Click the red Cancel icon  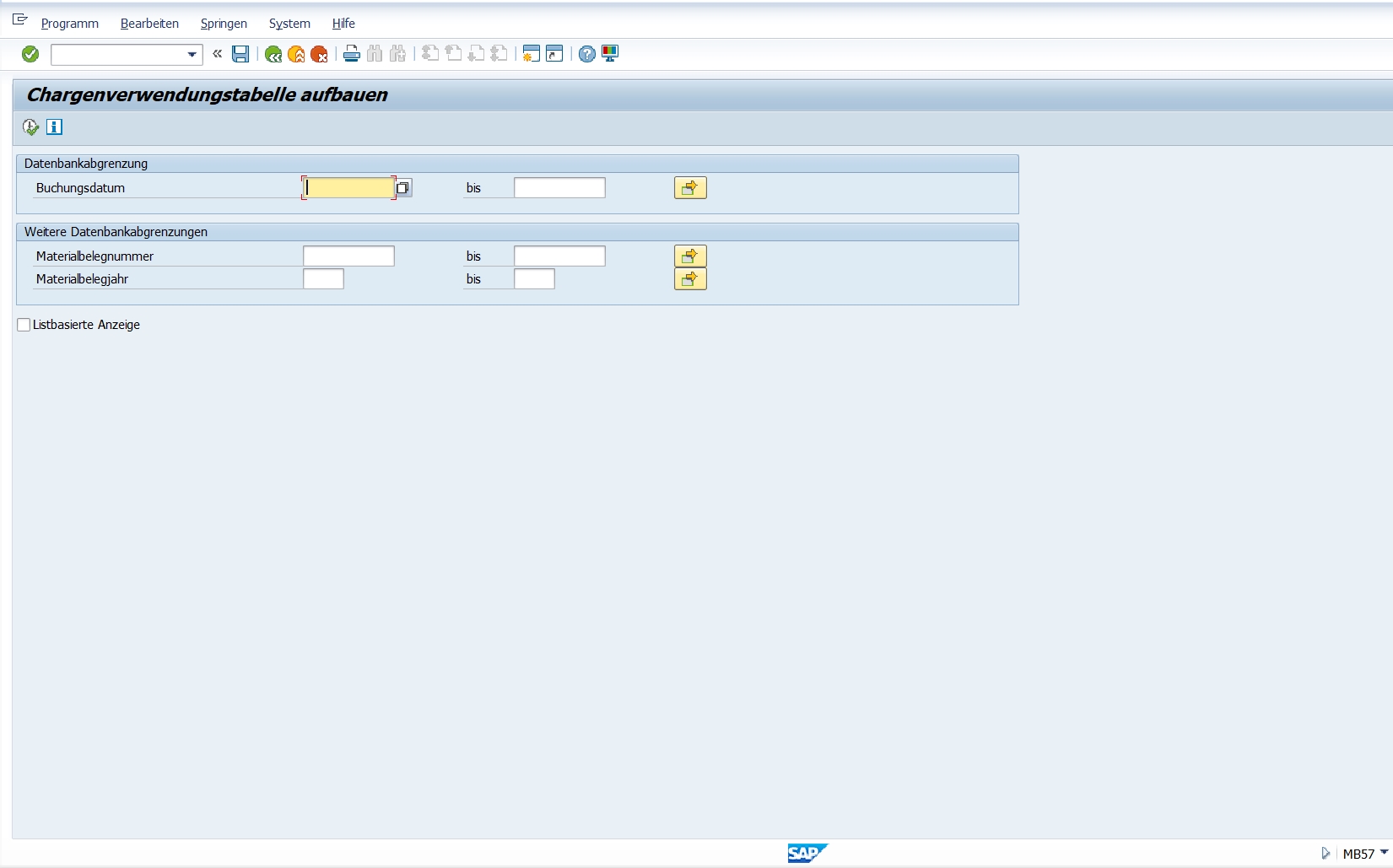tap(319, 54)
